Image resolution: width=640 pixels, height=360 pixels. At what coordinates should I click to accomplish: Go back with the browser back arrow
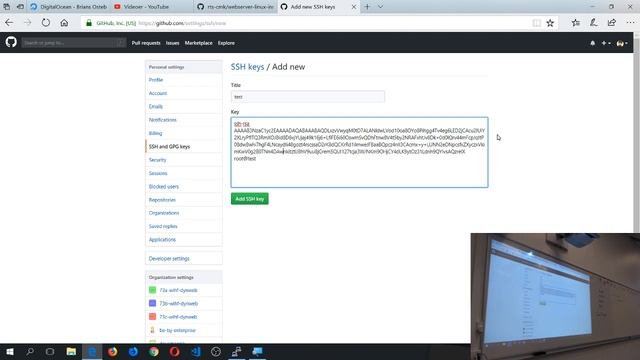(9, 23)
